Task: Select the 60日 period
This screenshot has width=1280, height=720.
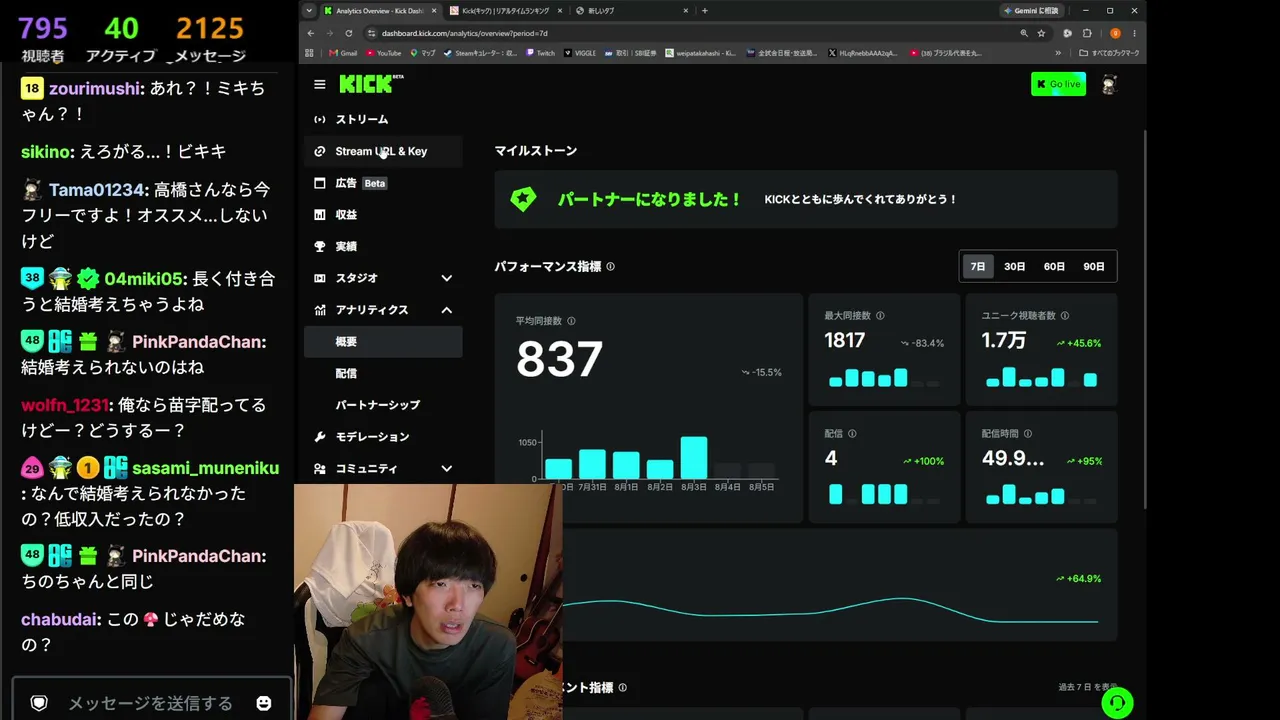Action: click(x=1054, y=267)
